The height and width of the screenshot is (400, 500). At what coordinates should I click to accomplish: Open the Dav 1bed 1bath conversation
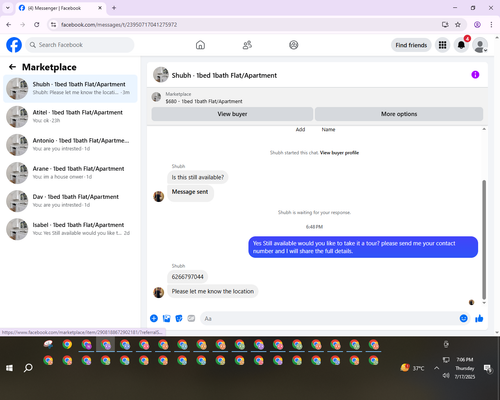coord(70,201)
